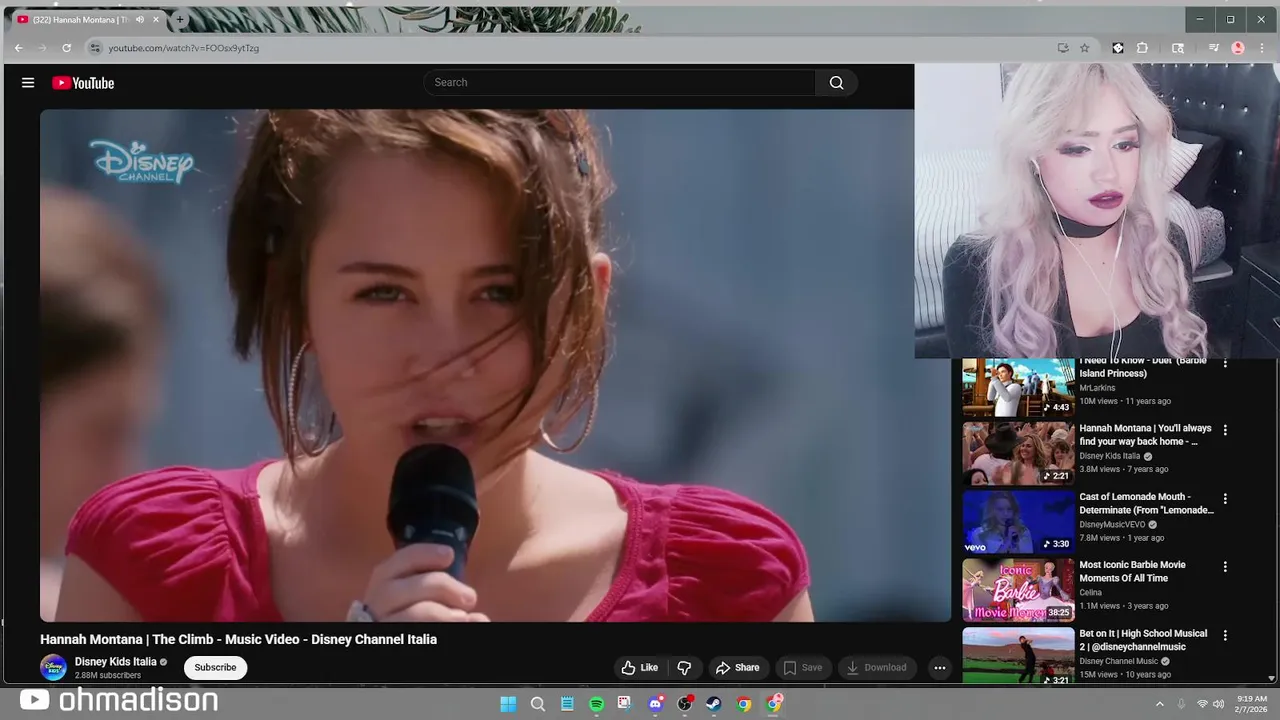Click the YouTube search magnifier button
Screen dimensions: 1280x720
(x=836, y=83)
